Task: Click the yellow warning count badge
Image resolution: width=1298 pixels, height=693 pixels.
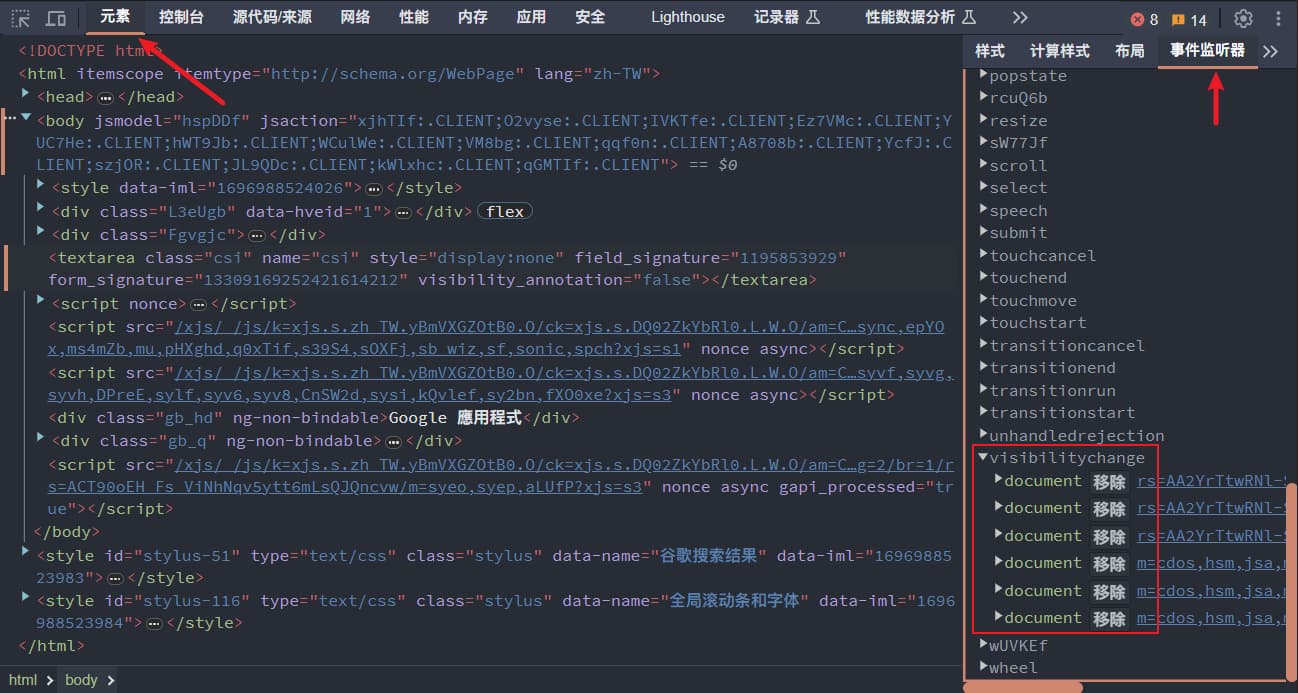Action: (1189, 19)
